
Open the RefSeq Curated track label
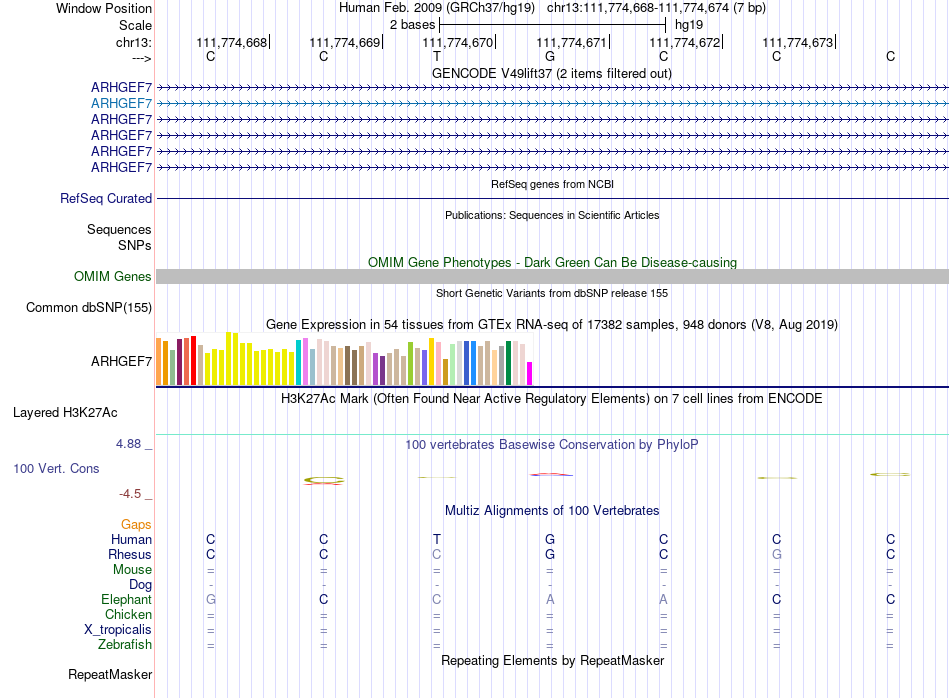coord(106,199)
